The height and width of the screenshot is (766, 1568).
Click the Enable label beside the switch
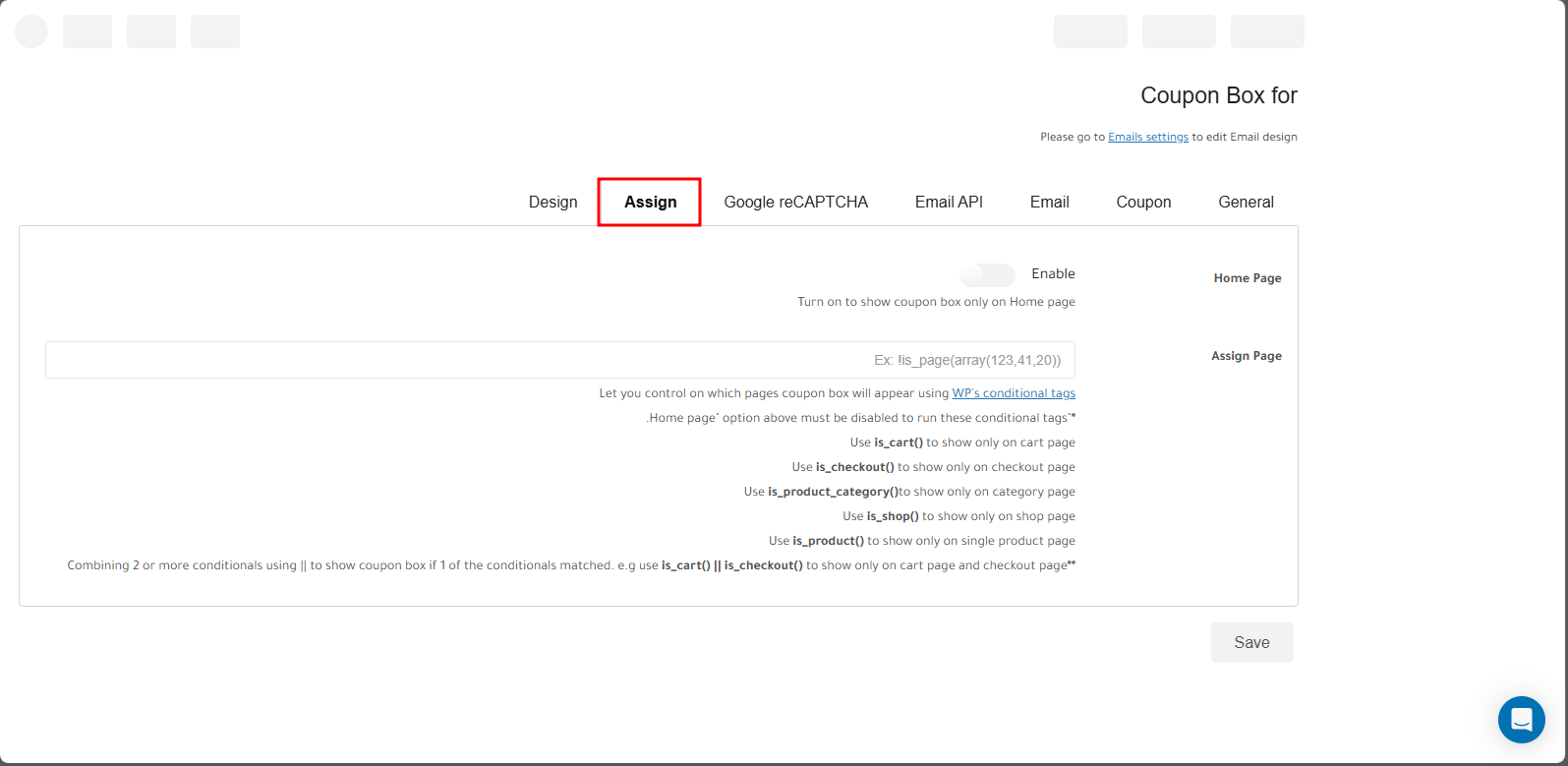click(1053, 274)
